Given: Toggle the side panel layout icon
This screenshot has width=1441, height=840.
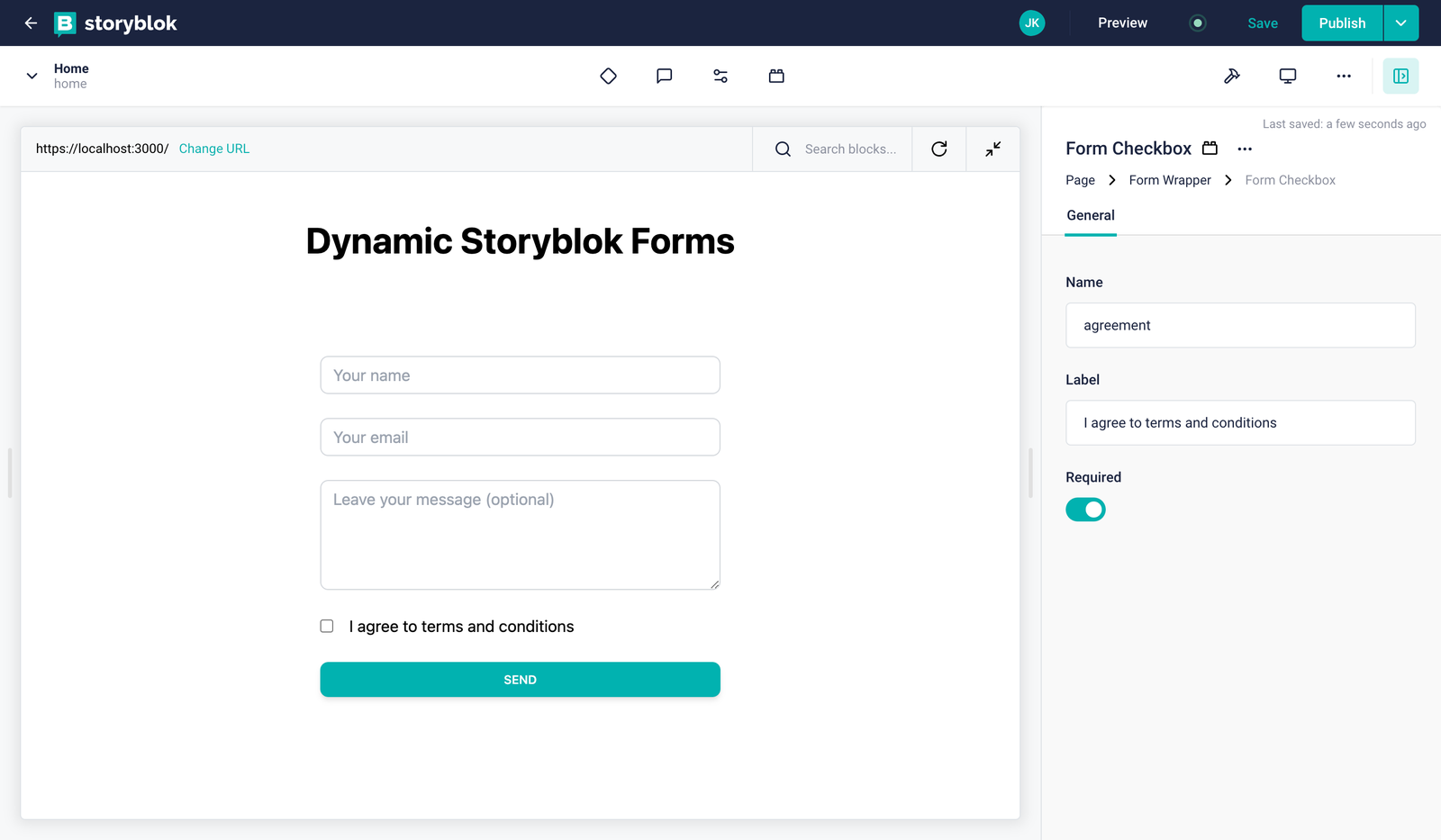Looking at the screenshot, I should [1401, 77].
